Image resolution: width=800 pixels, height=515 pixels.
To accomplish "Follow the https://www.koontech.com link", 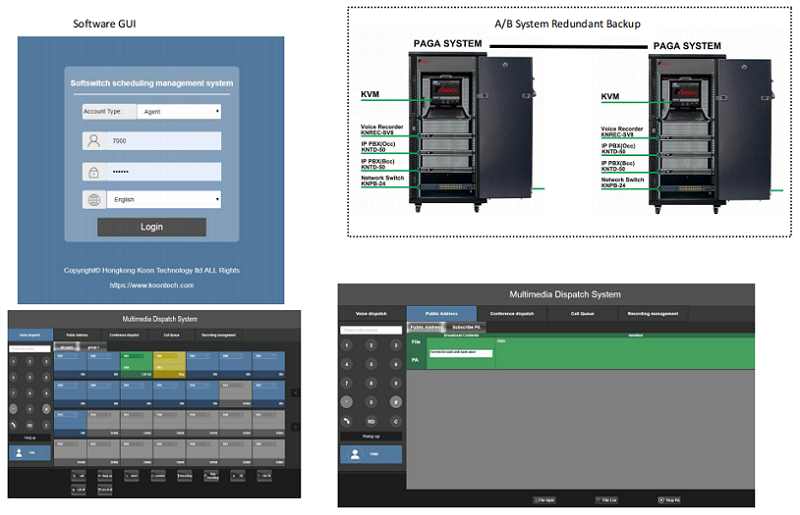I will coord(151,285).
